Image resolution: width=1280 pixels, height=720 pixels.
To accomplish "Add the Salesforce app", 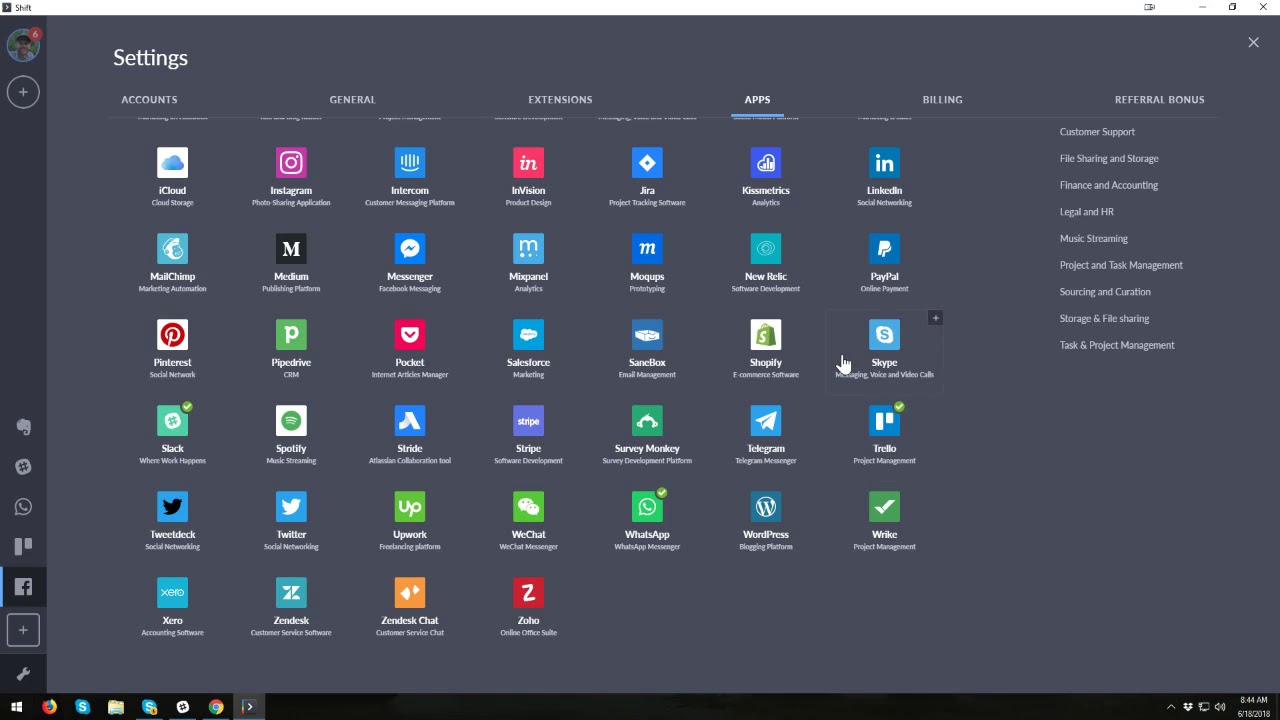I will click(x=528, y=335).
